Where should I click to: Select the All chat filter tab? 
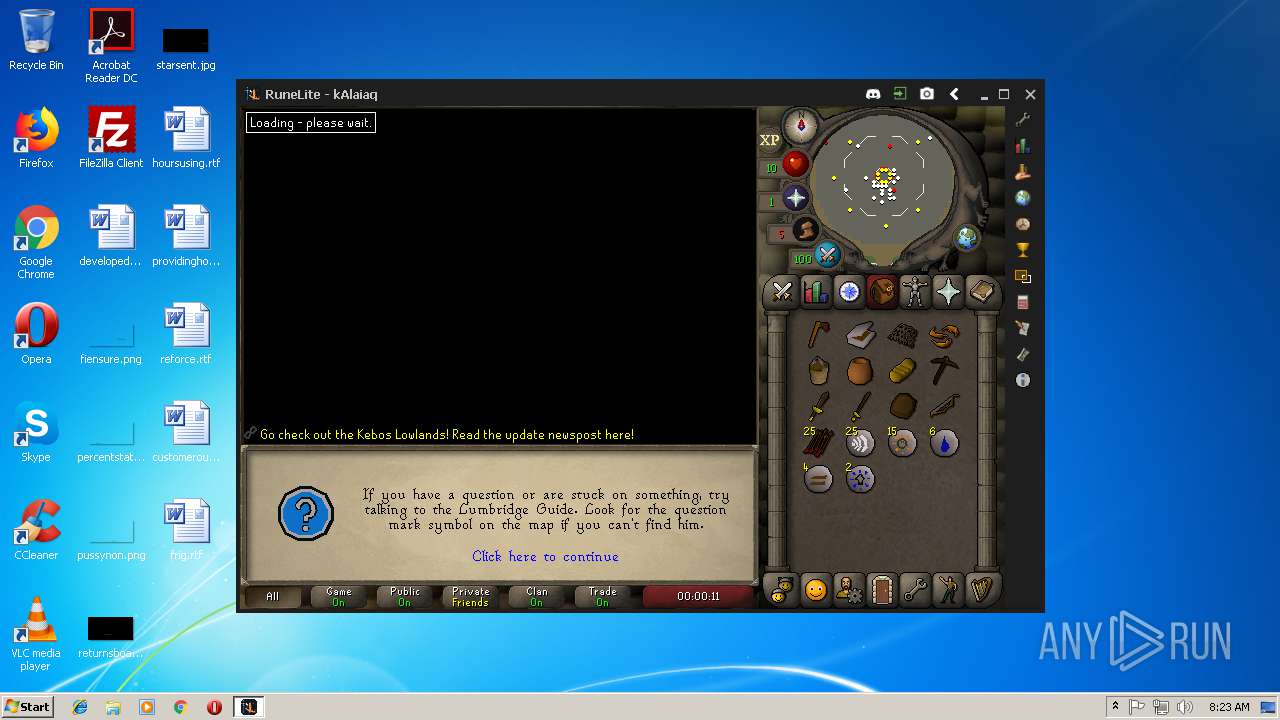click(272, 596)
